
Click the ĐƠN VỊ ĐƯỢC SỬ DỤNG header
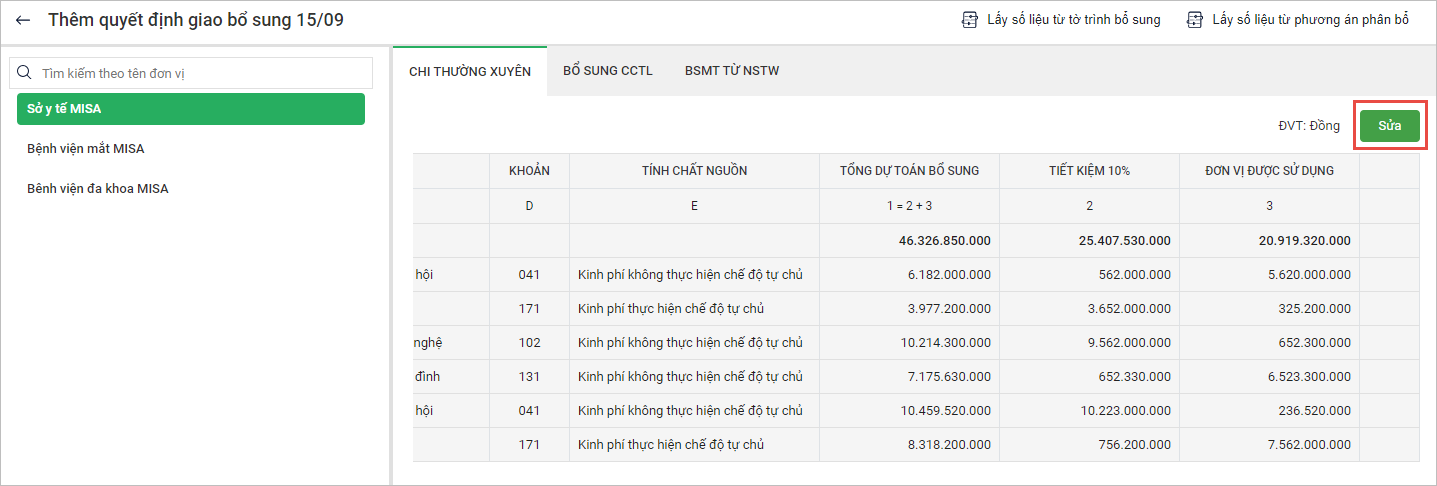[x=1269, y=171]
